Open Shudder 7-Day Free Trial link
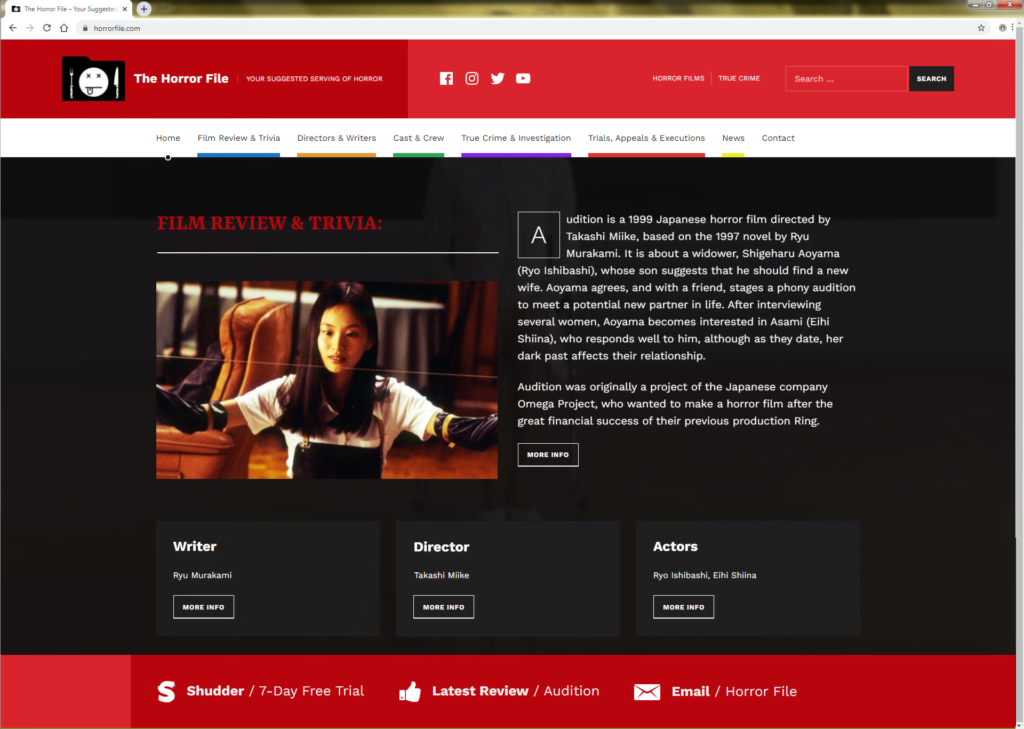Image resolution: width=1024 pixels, height=729 pixels. point(275,691)
